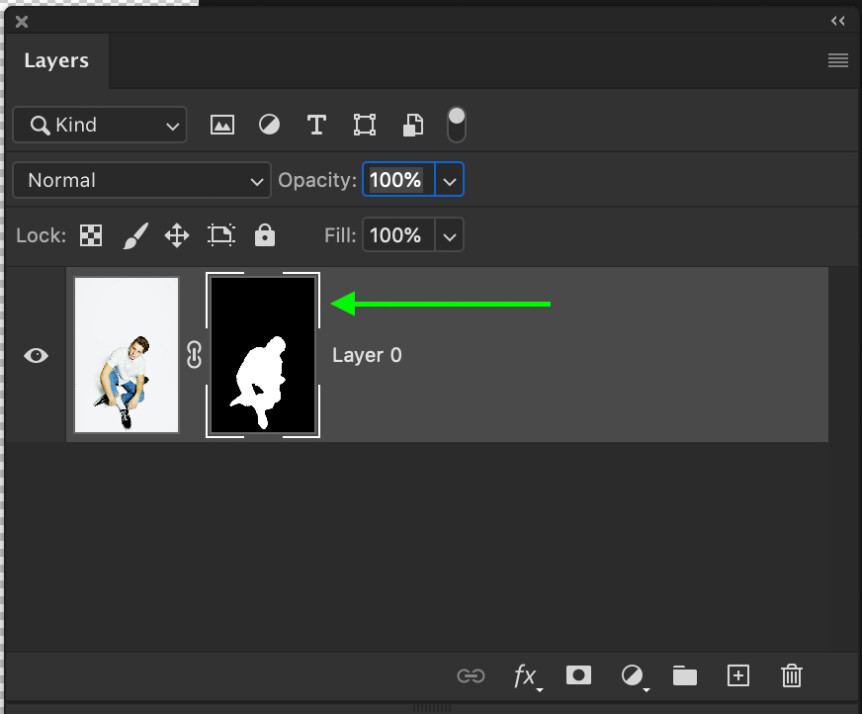This screenshot has width=862, height=714.
Task: Click the Layer 0 name text
Action: (367, 355)
